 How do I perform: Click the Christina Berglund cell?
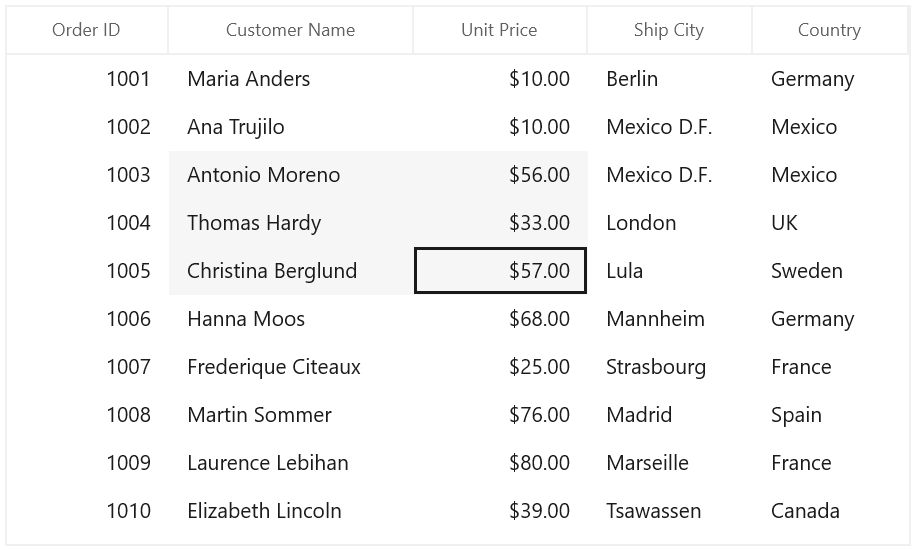(291, 271)
